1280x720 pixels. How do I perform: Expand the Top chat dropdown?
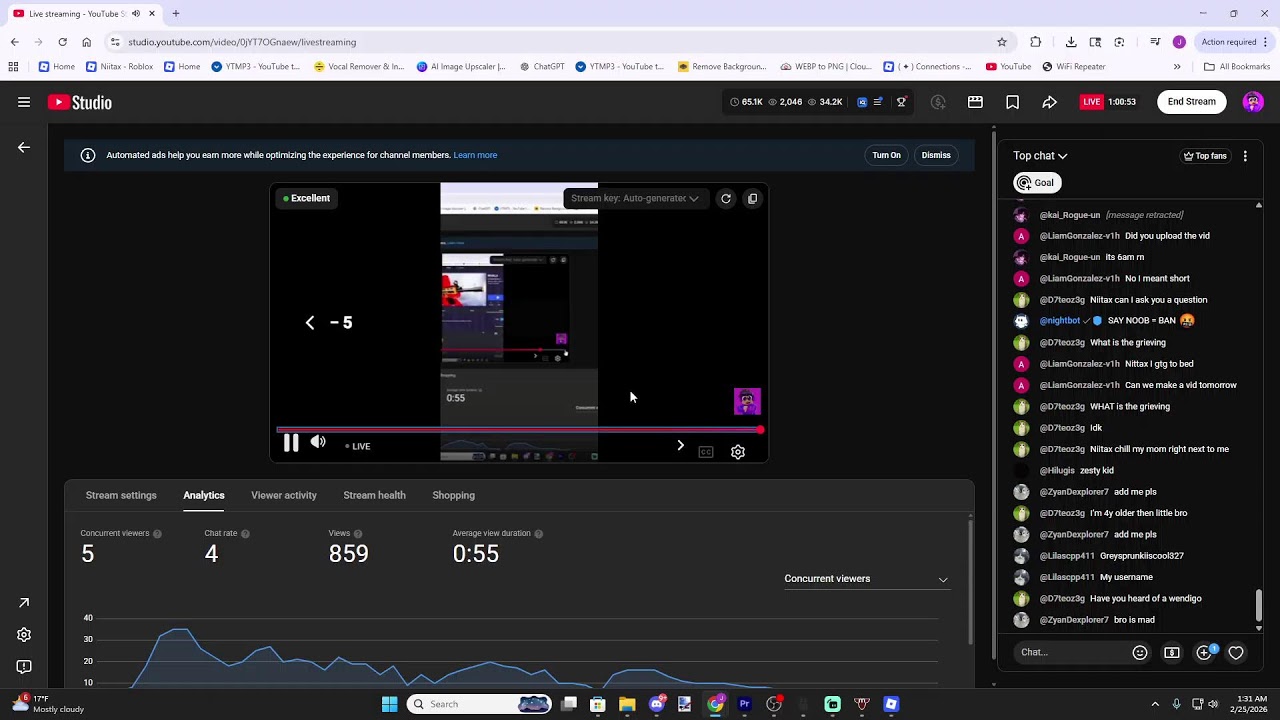click(1040, 156)
